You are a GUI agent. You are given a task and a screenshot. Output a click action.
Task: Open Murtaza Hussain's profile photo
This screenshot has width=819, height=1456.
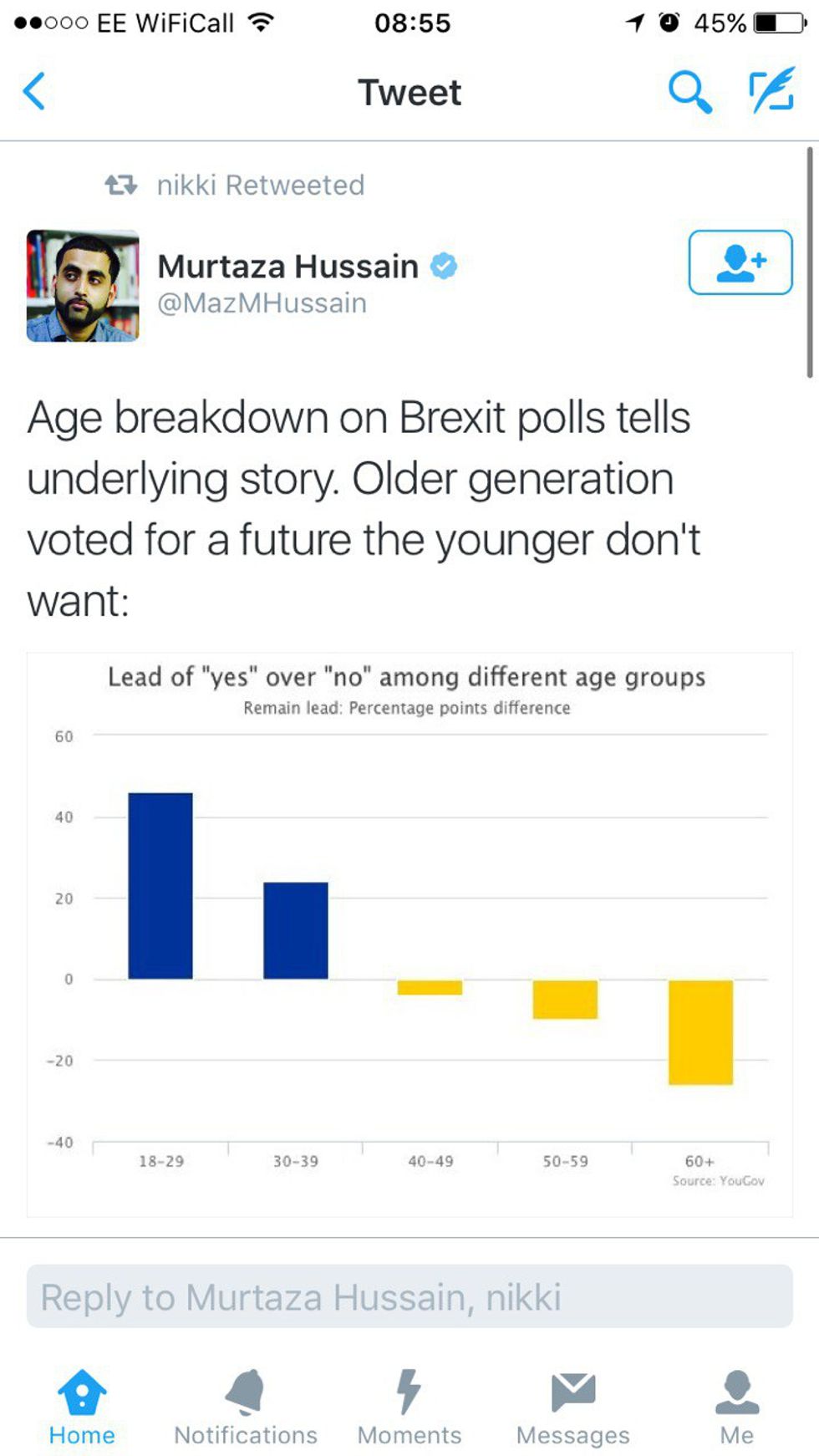coord(83,286)
